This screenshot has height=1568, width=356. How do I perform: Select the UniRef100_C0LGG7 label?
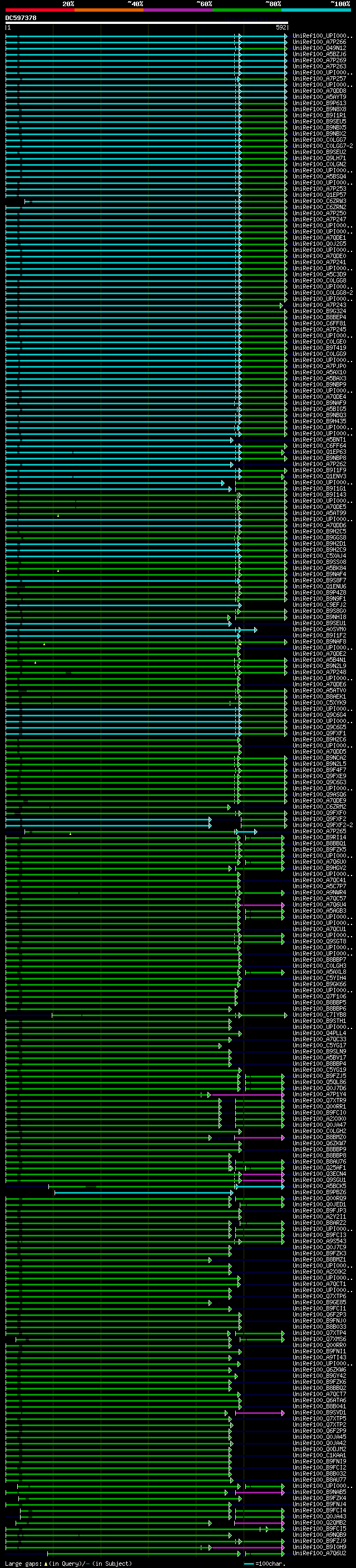(319, 140)
